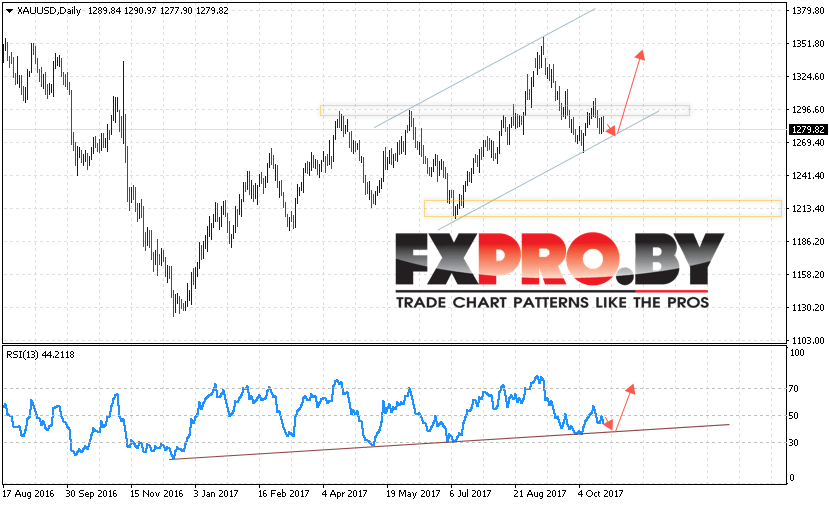
Task: Select the brown RSI support trendline
Action: tap(449, 442)
